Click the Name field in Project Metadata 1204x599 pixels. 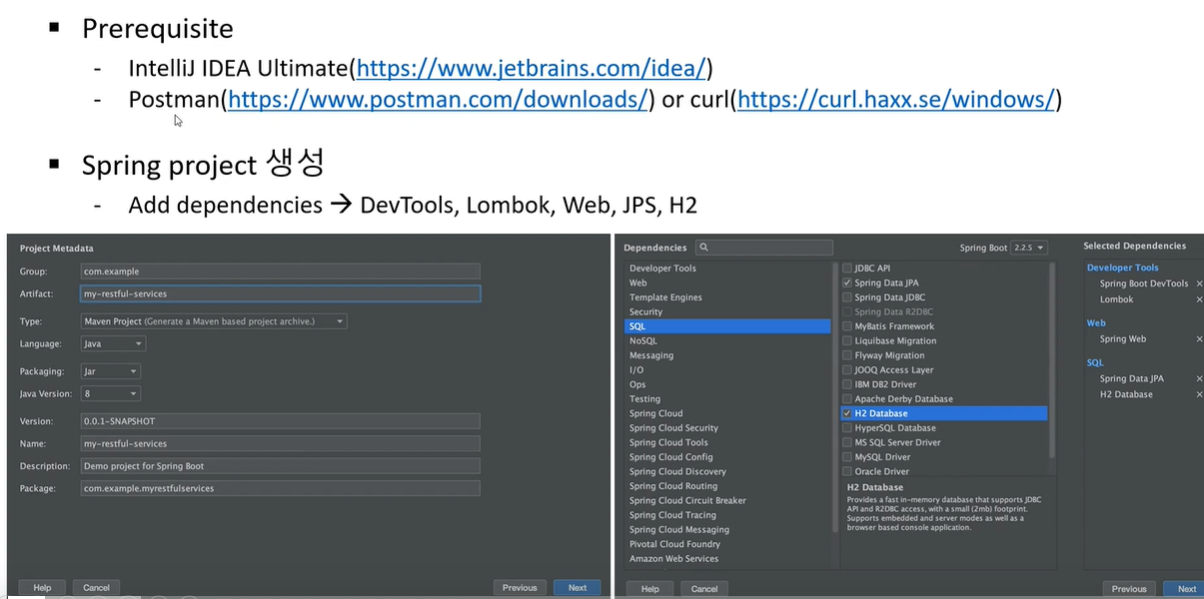point(280,443)
